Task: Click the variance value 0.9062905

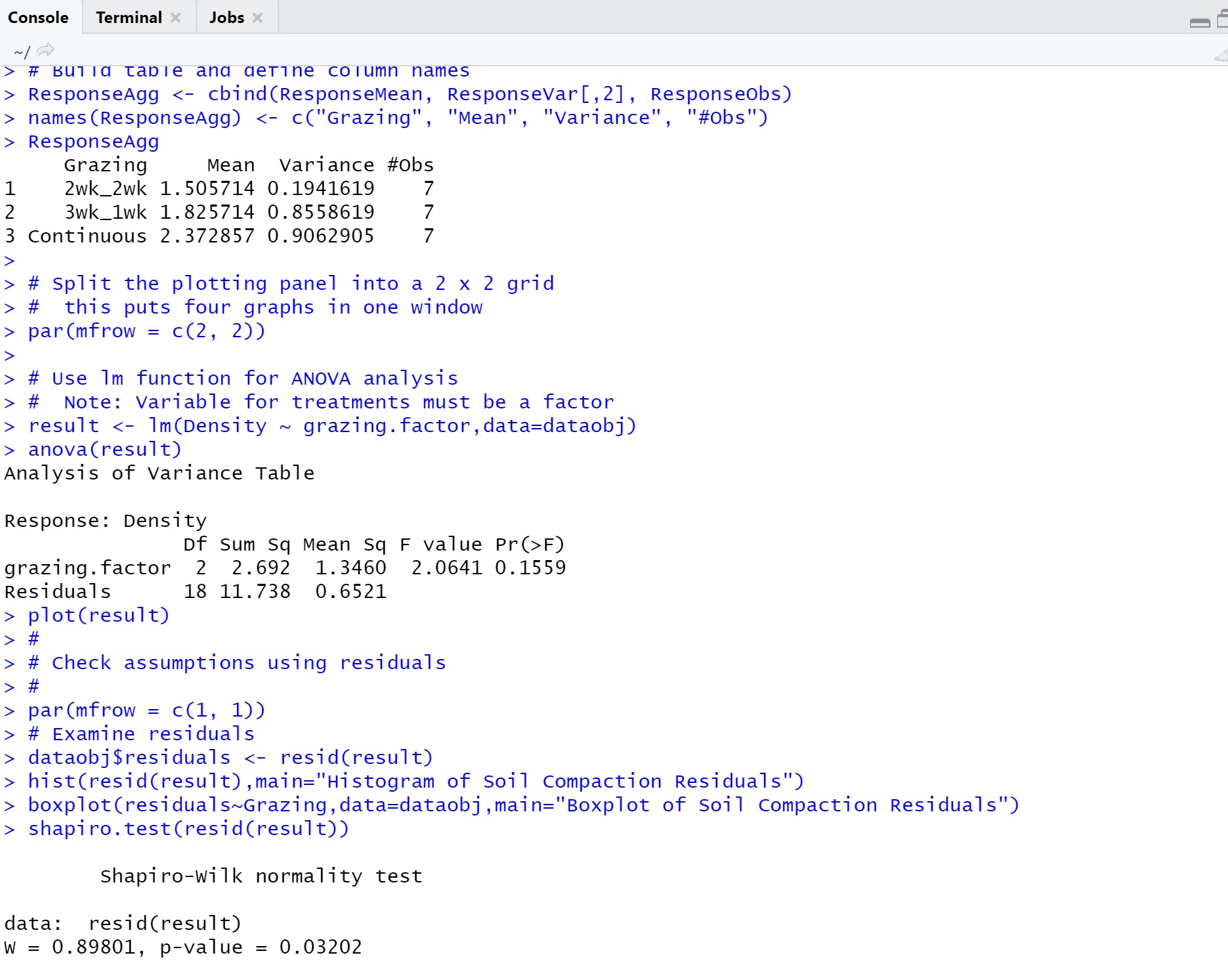Action: 320,236
